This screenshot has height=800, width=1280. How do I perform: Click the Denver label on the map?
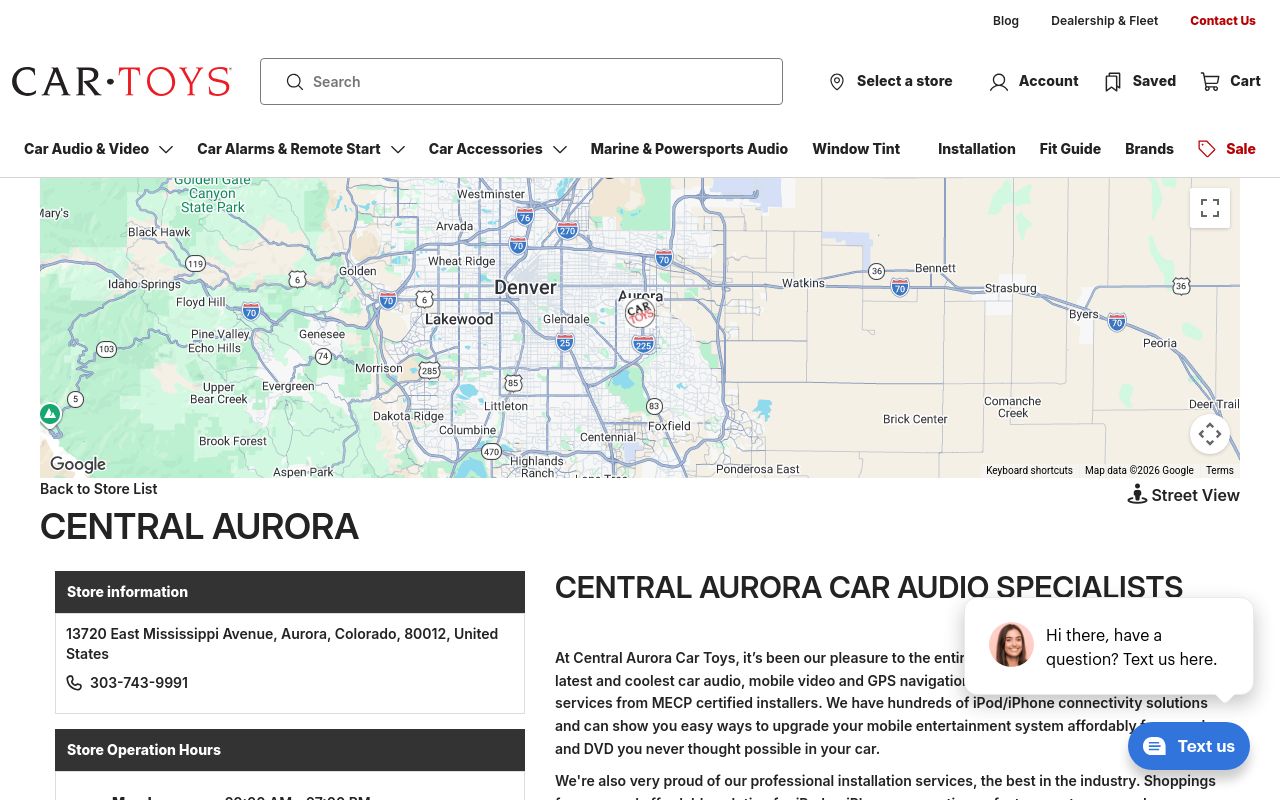(x=525, y=287)
